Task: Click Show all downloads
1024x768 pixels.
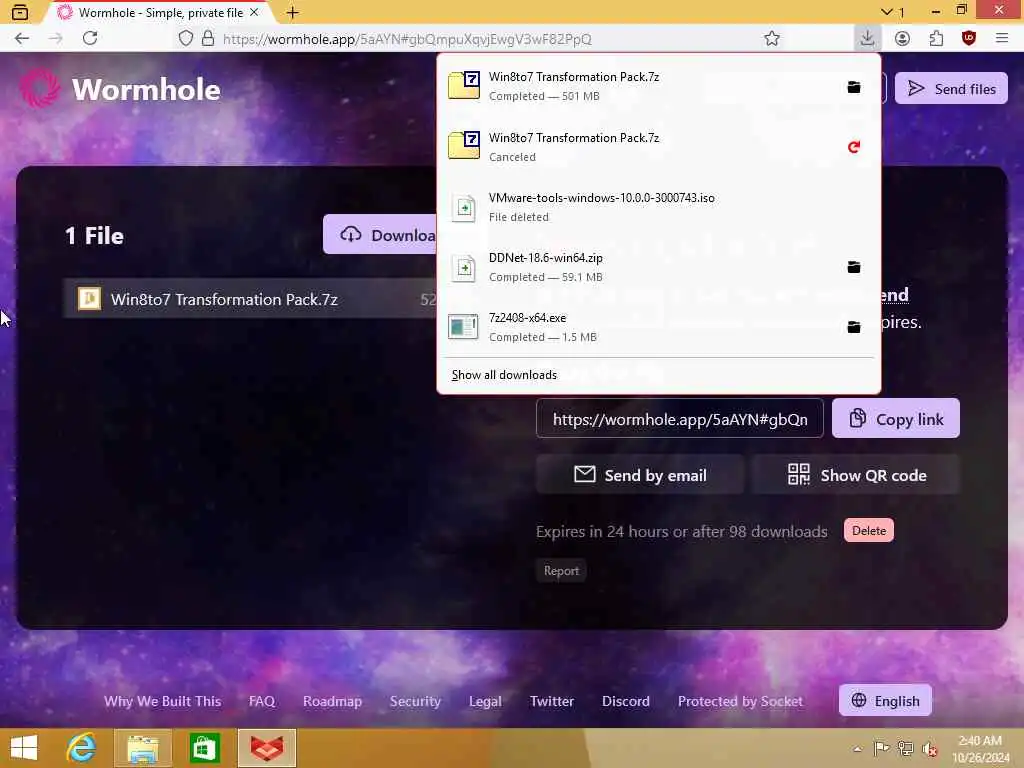Action: 504,375
